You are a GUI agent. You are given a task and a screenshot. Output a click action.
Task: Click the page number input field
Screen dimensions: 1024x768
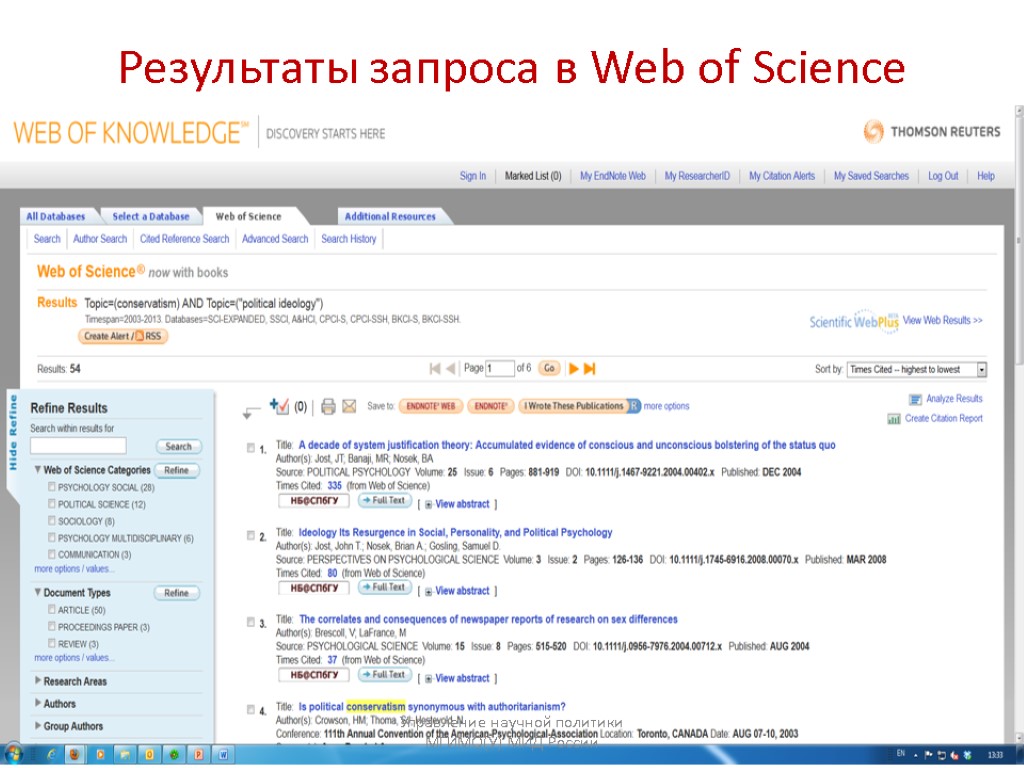pos(500,369)
